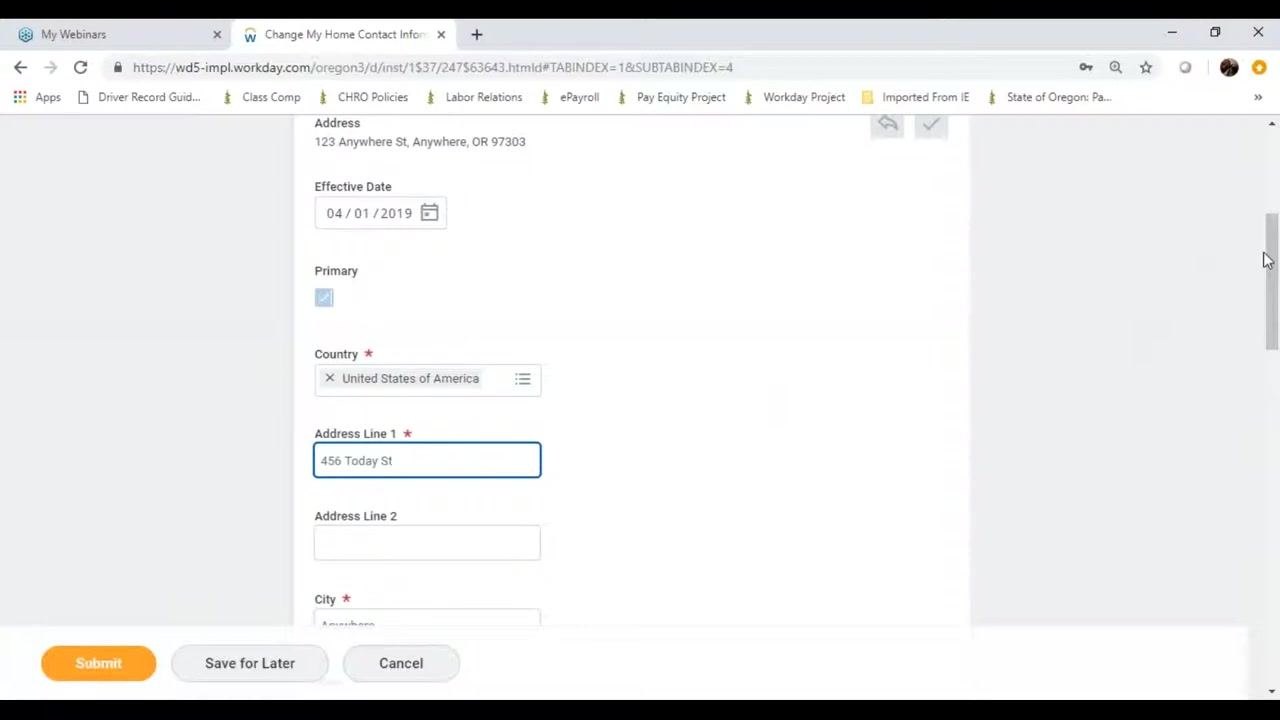Image resolution: width=1280 pixels, height=720 pixels.
Task: Open Workday Project bookmark
Action: tap(794, 97)
